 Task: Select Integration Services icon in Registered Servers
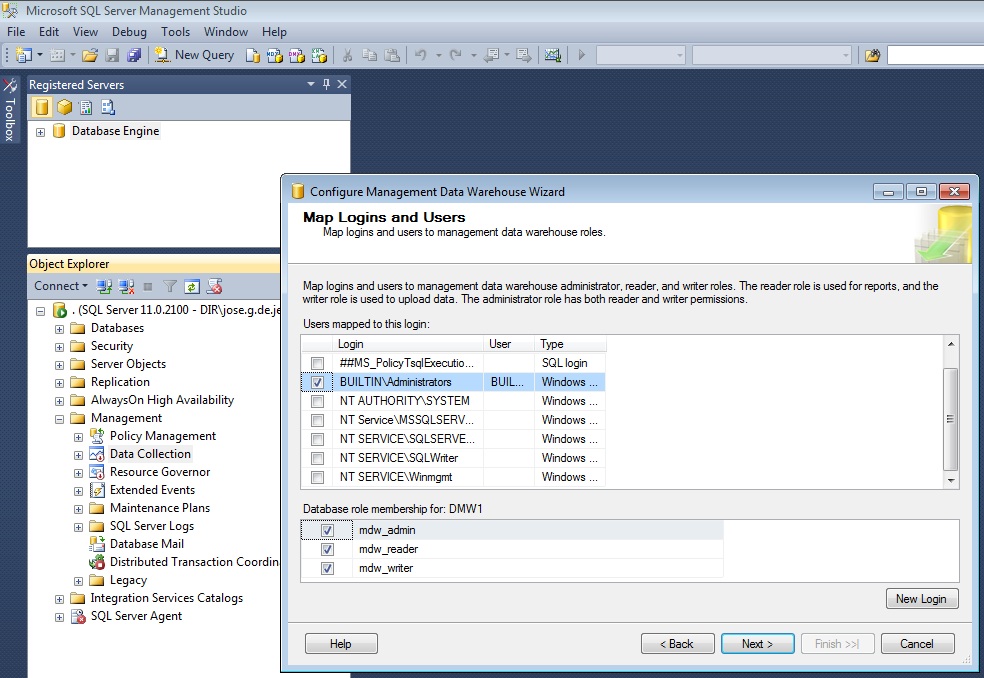[108, 107]
